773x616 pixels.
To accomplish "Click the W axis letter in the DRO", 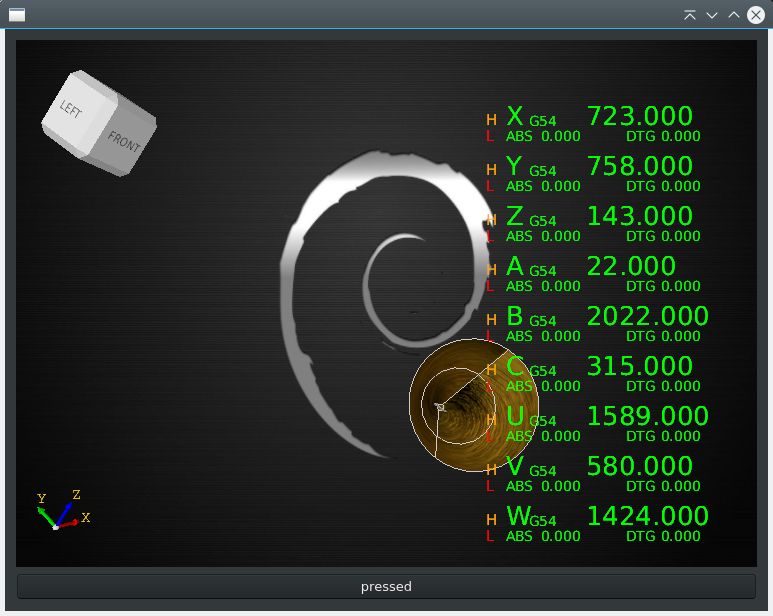I will pos(519,516).
